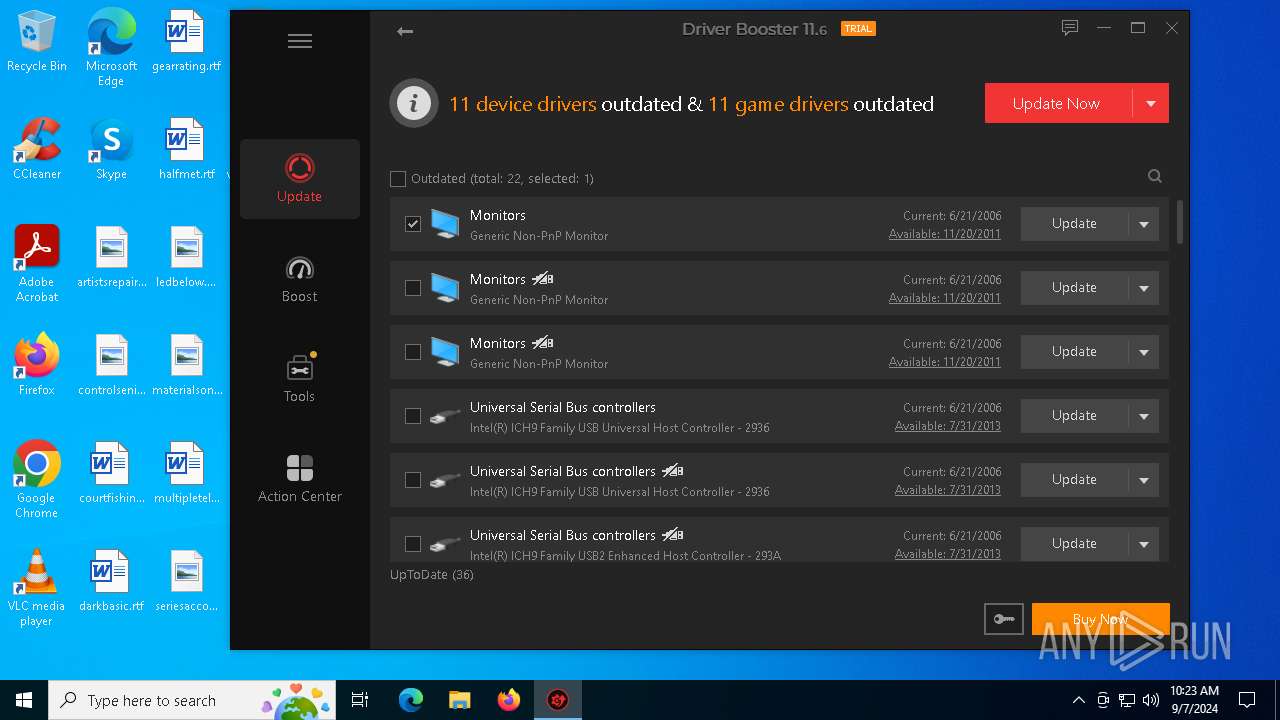Viewport: 1280px width, 720px height.
Task: Open Available 7/31/2013 link for first USB controller
Action: 948,426
